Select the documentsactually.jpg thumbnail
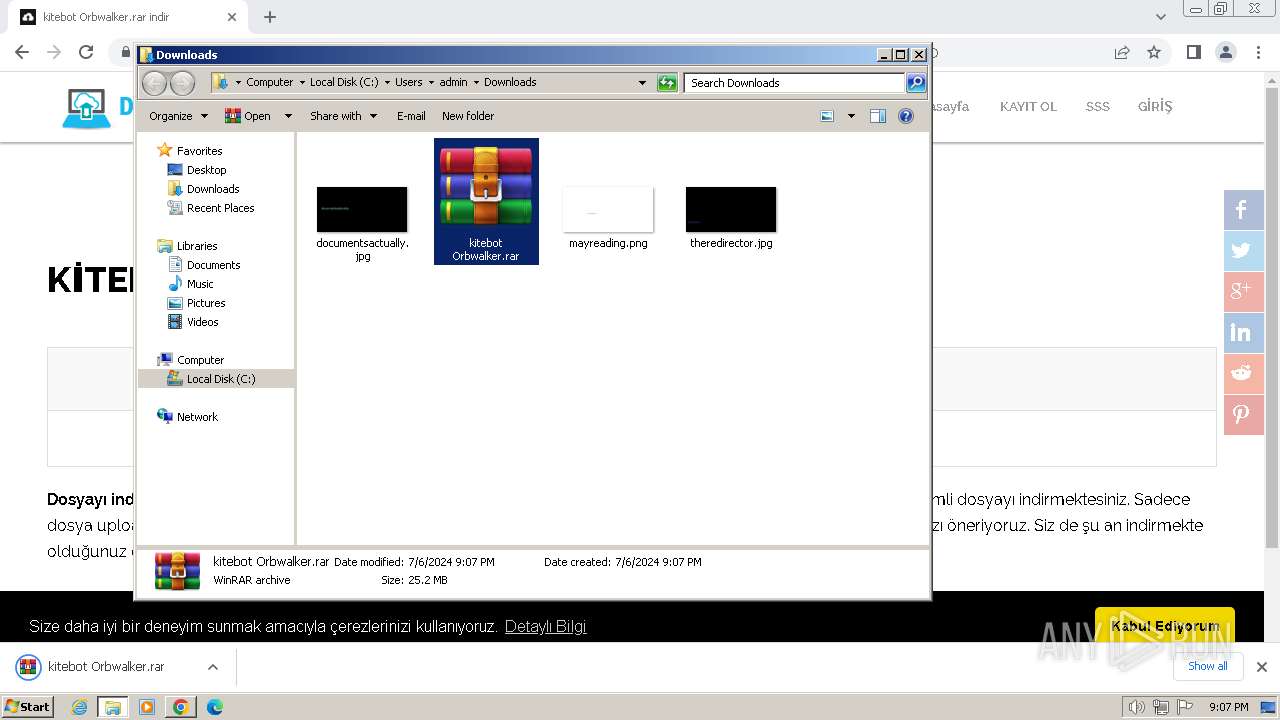 pos(362,210)
